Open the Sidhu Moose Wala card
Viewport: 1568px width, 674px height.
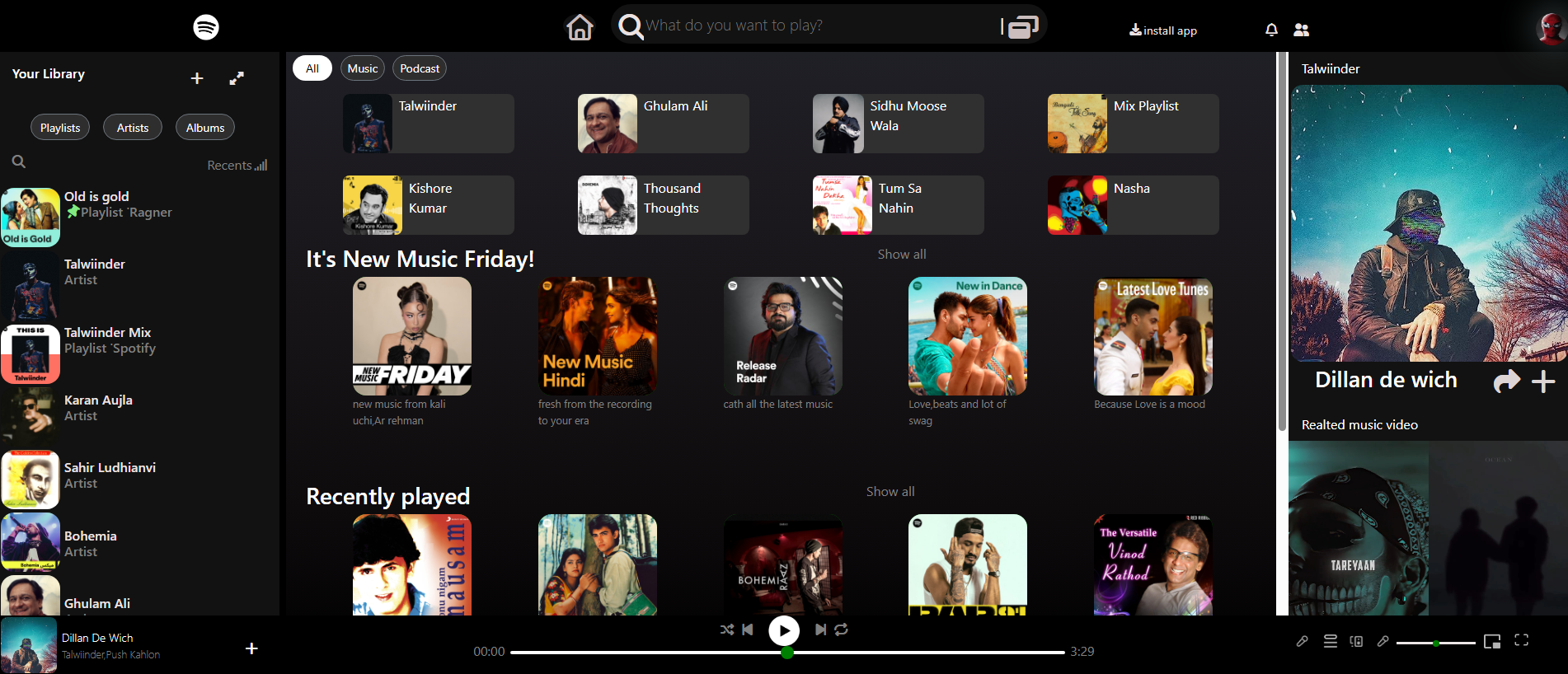[x=899, y=124]
